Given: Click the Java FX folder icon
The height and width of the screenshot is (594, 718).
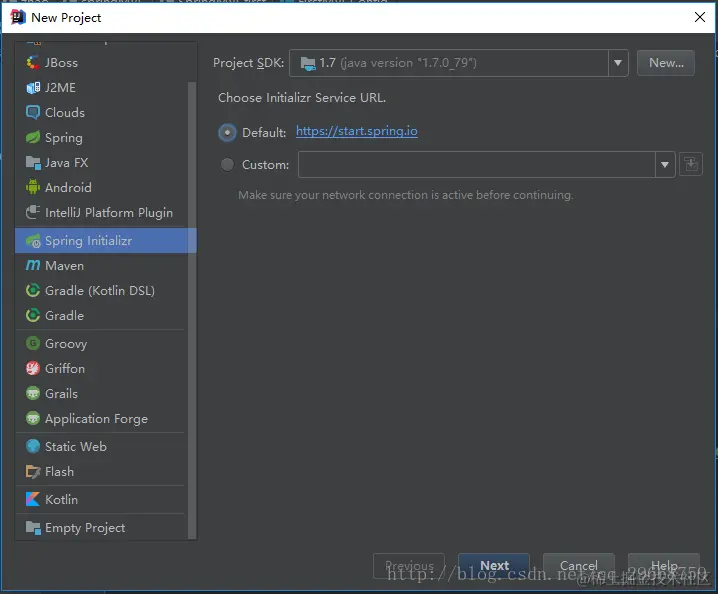Looking at the screenshot, I should [x=33, y=163].
